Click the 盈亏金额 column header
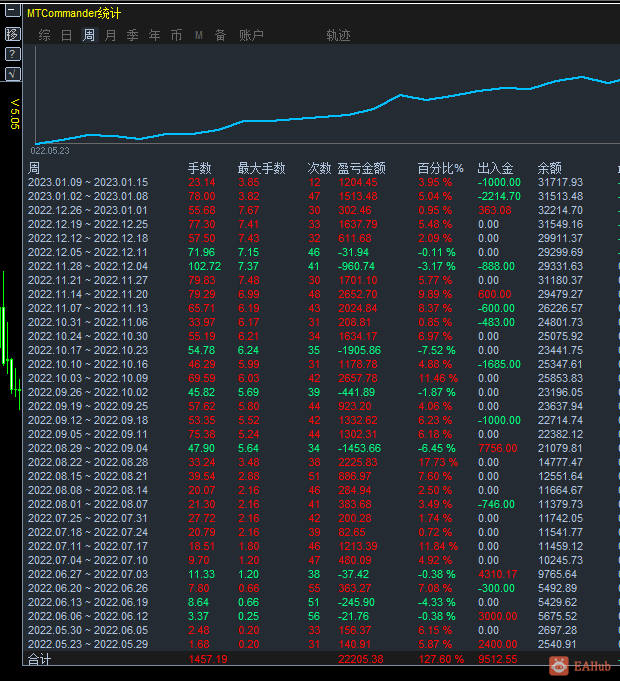 (362, 168)
